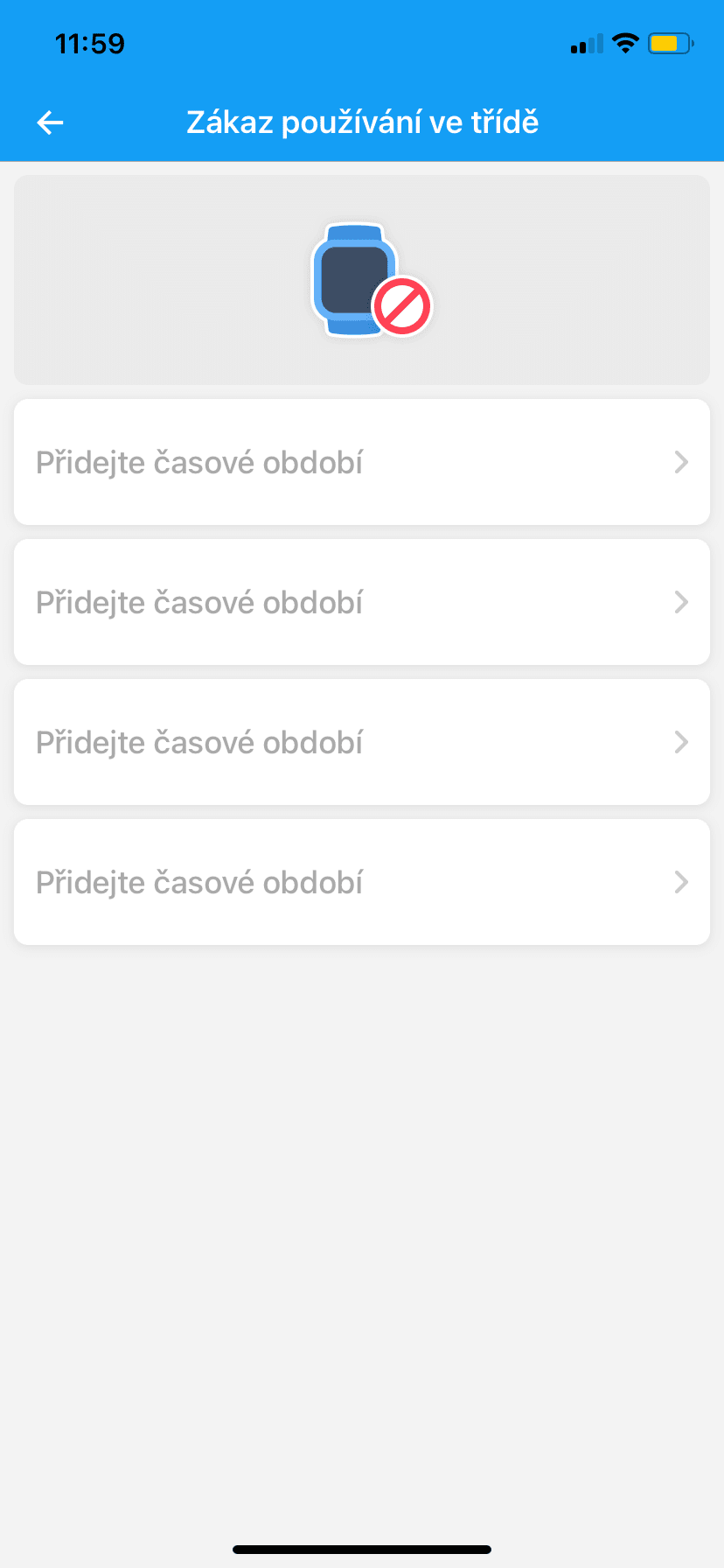Click the fourth time period row chevron
This screenshot has width=724, height=1568.
click(681, 882)
